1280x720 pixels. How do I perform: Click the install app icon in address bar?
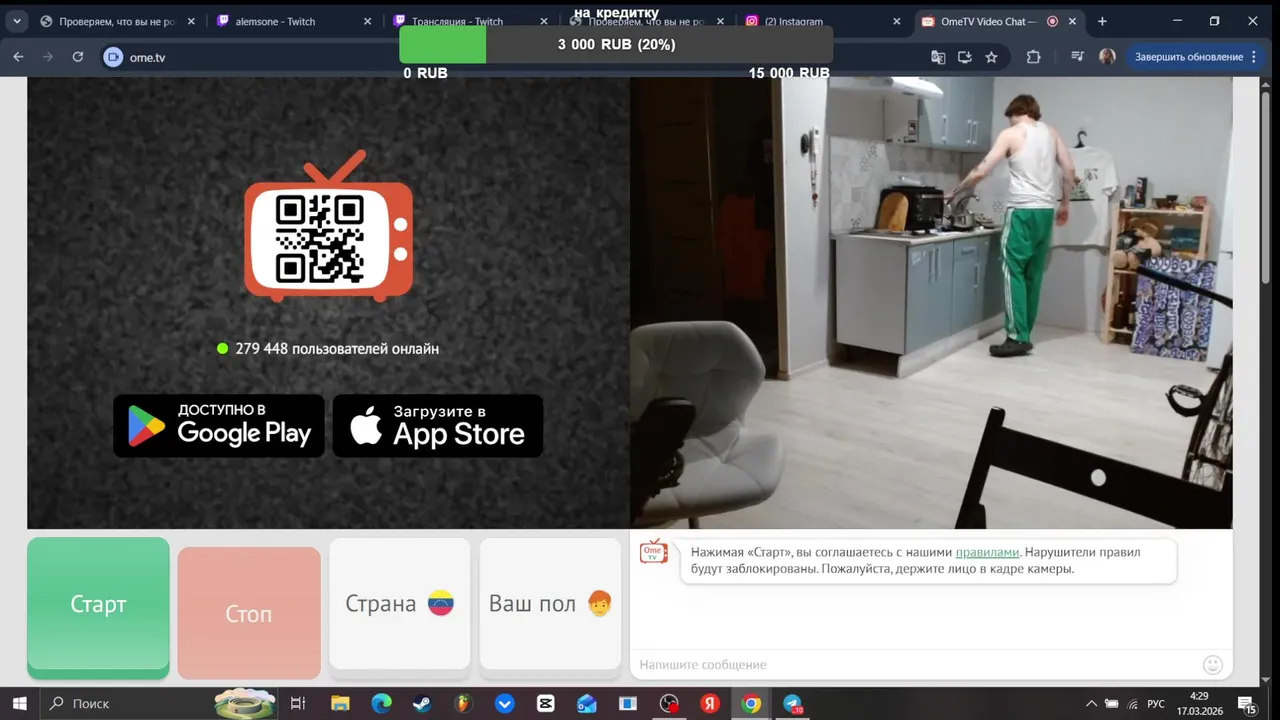click(965, 57)
